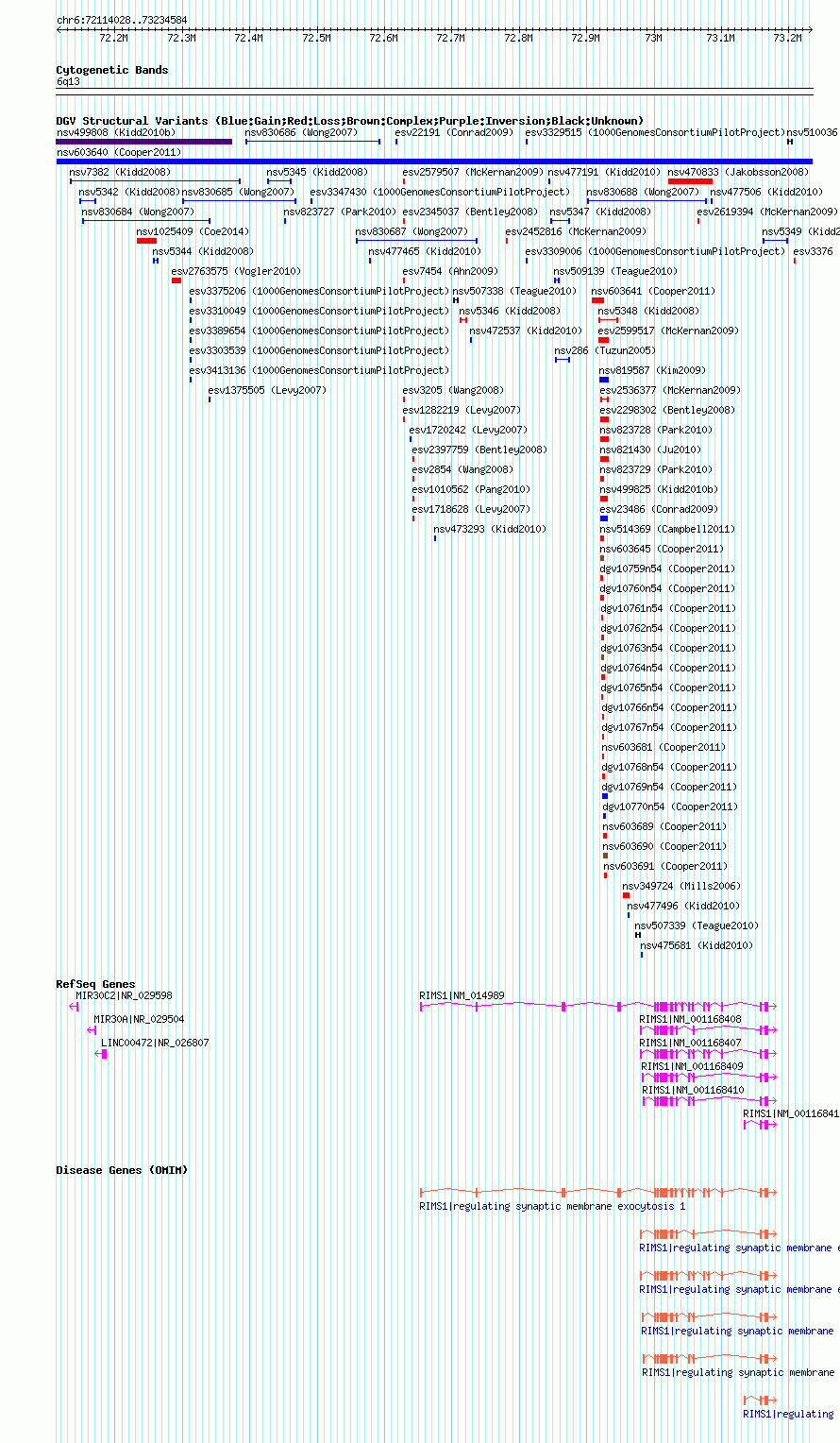Open the nsv603640 (Cooper2011) label
The image size is (840, 1443).
(119, 152)
